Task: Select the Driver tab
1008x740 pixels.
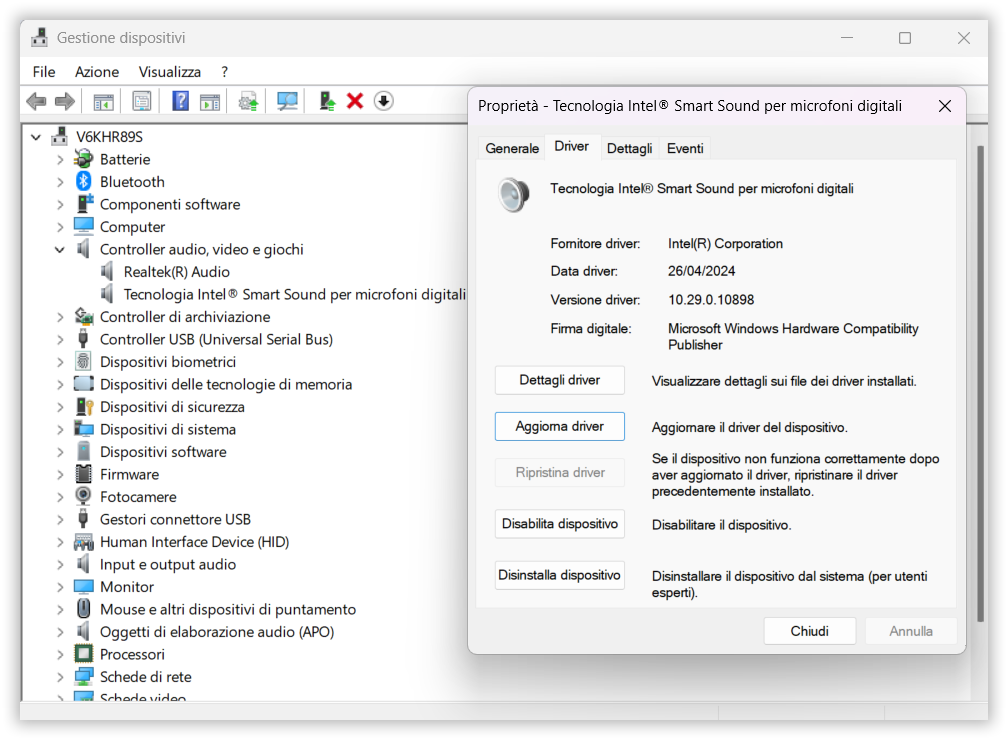Action: tap(572, 147)
